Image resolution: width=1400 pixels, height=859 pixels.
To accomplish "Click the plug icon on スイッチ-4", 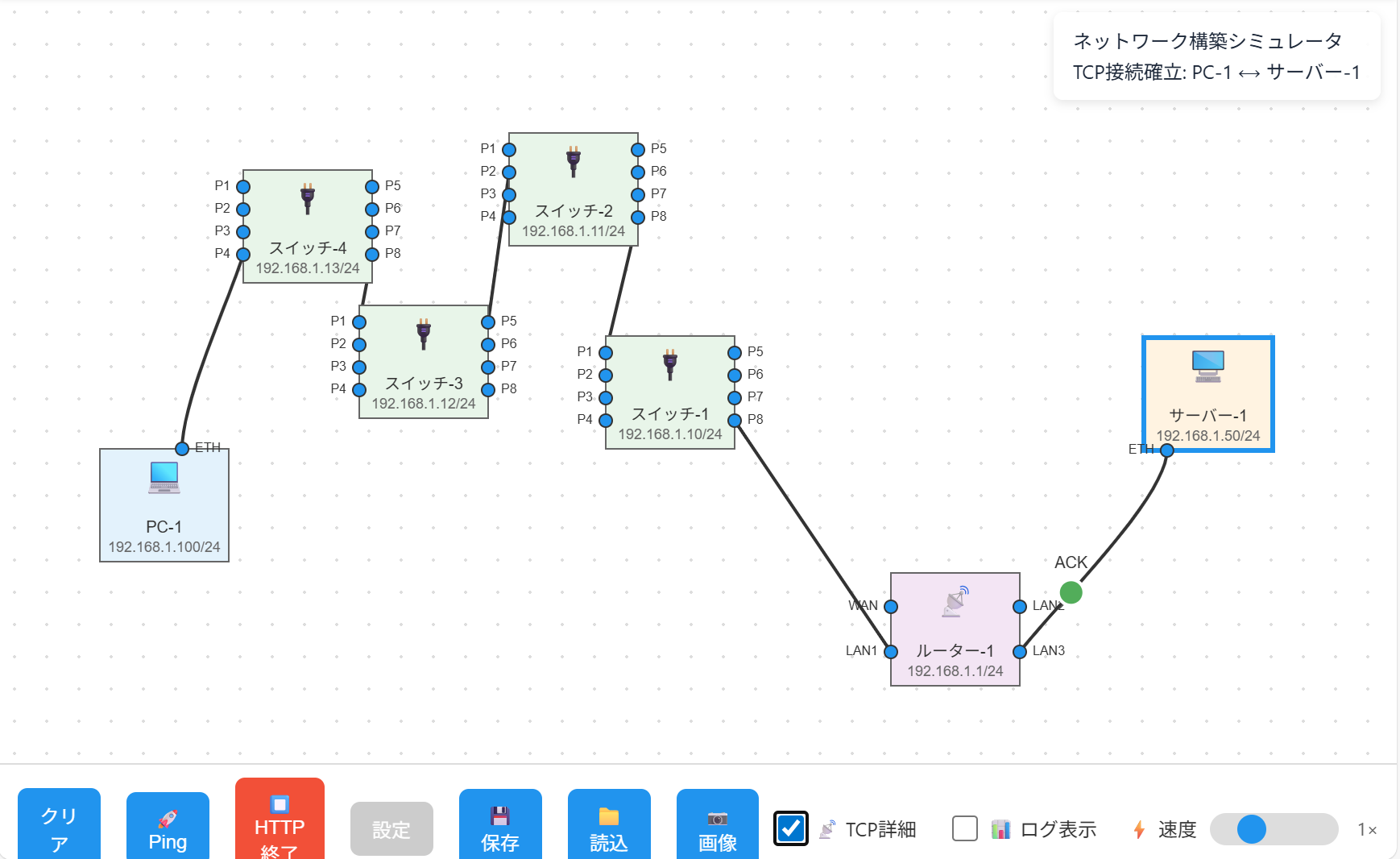I will pyautogui.click(x=307, y=197).
